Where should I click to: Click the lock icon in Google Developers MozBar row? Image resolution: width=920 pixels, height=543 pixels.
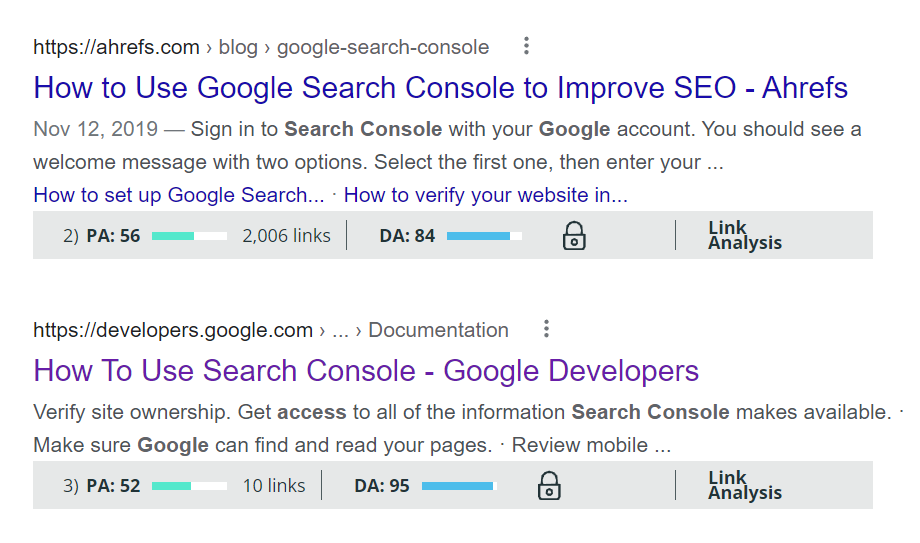(549, 486)
